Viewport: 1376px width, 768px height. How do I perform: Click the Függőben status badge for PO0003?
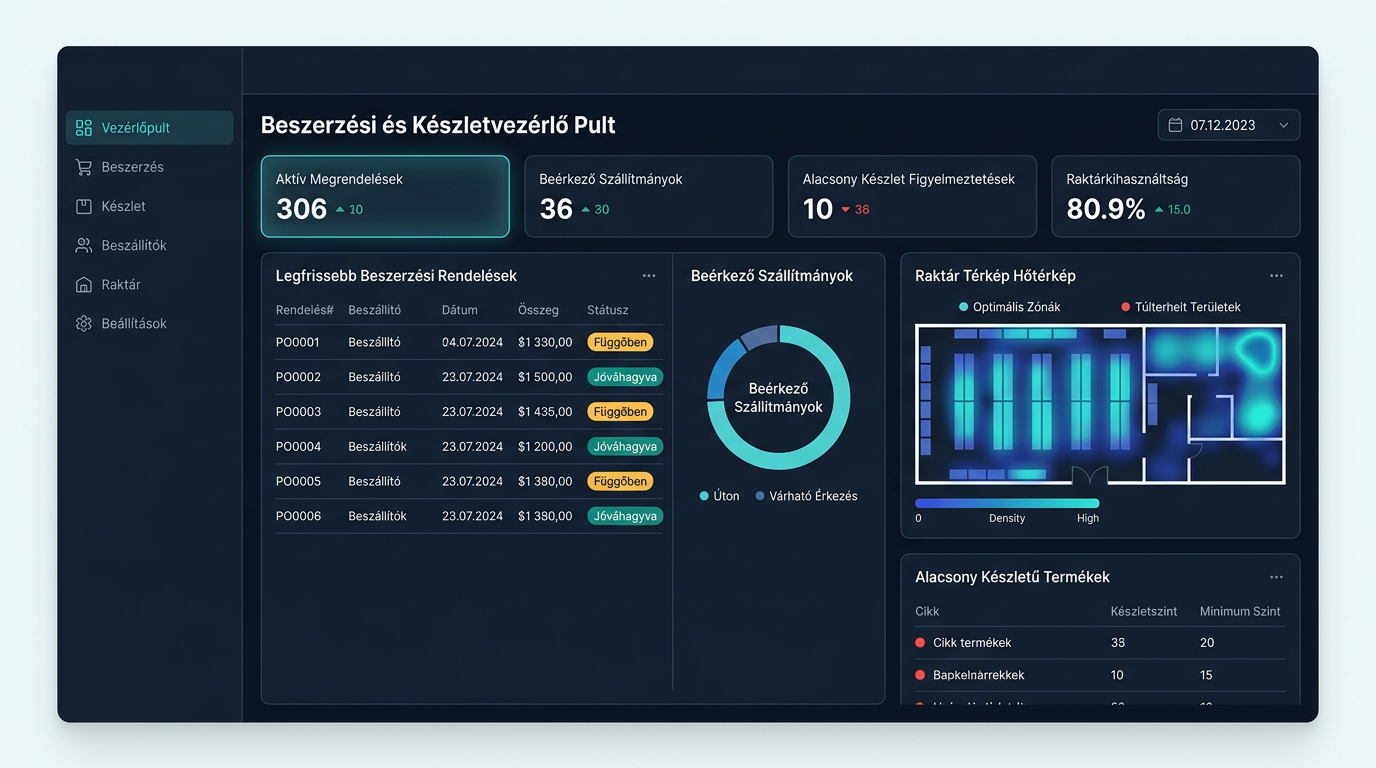pos(620,412)
